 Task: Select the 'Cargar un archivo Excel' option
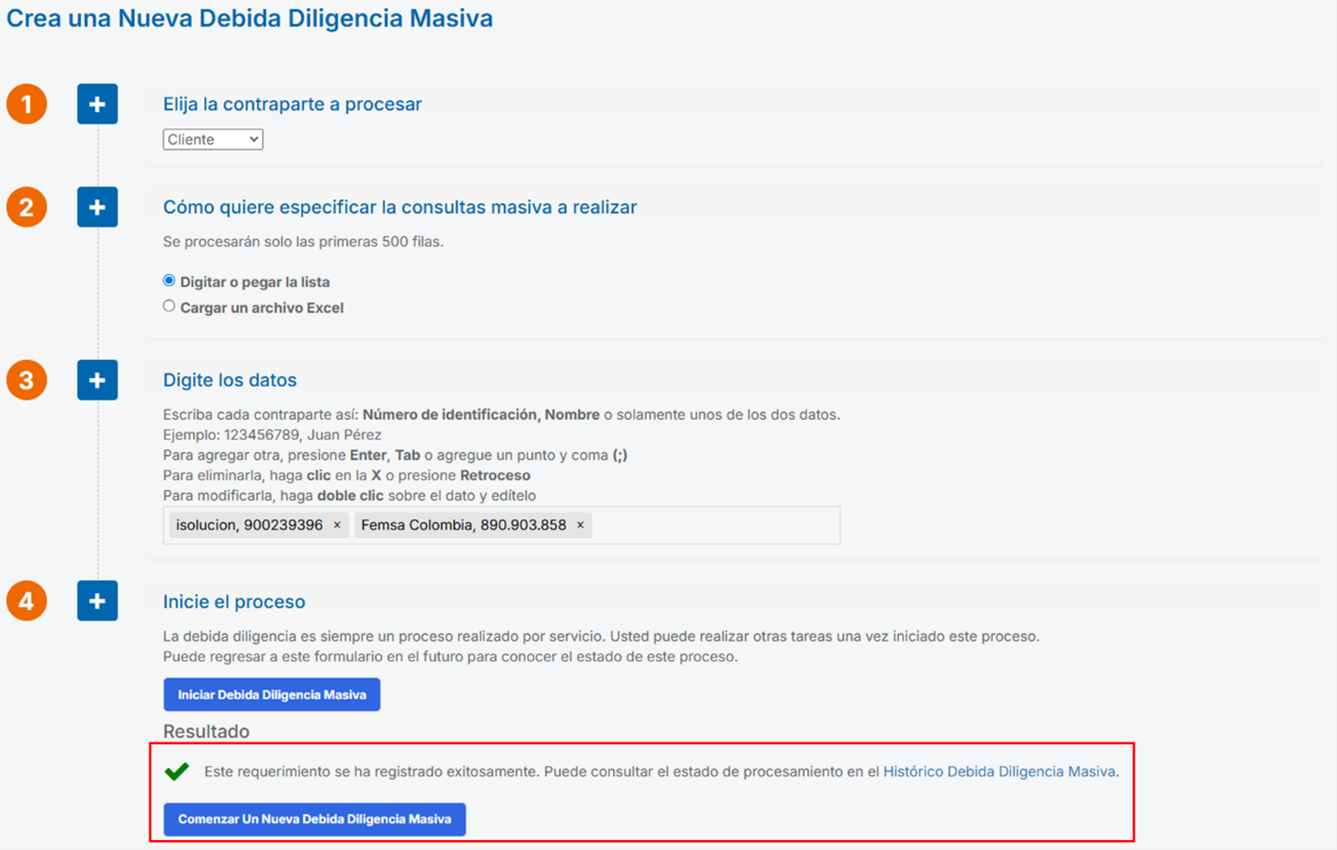tap(168, 307)
